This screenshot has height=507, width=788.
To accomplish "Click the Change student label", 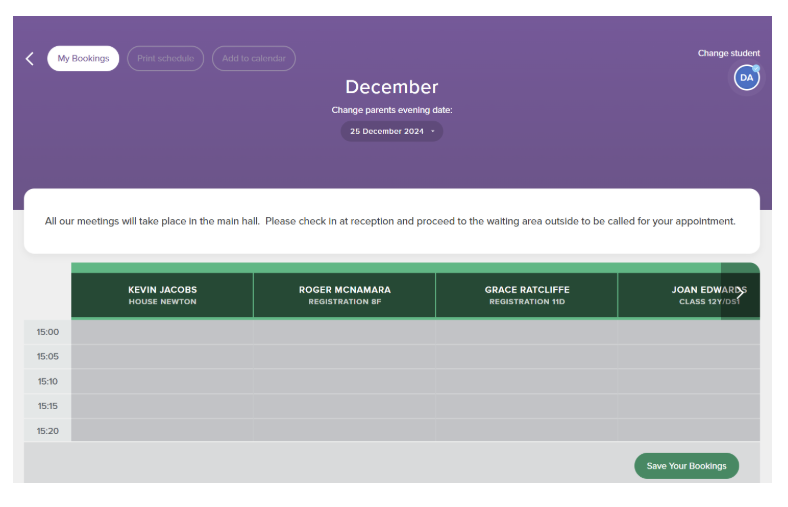I will click(728, 53).
